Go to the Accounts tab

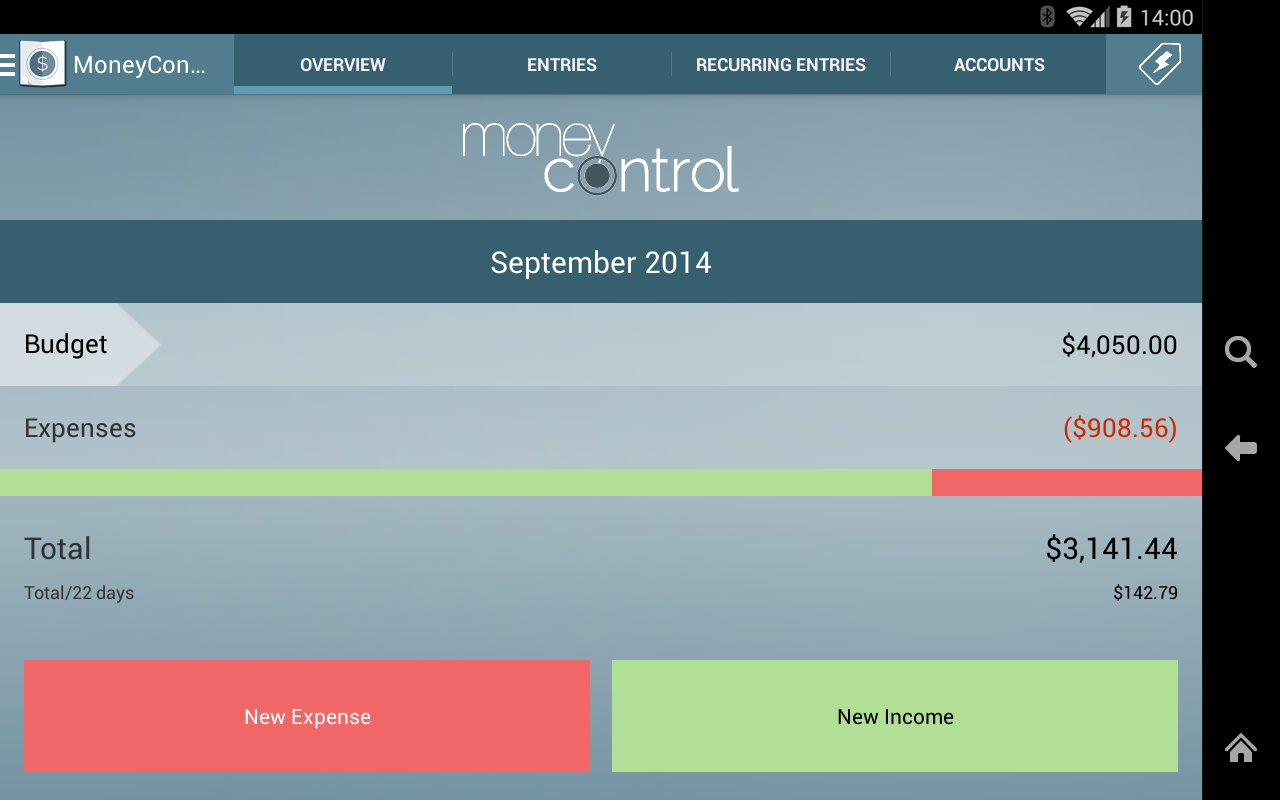(x=999, y=64)
